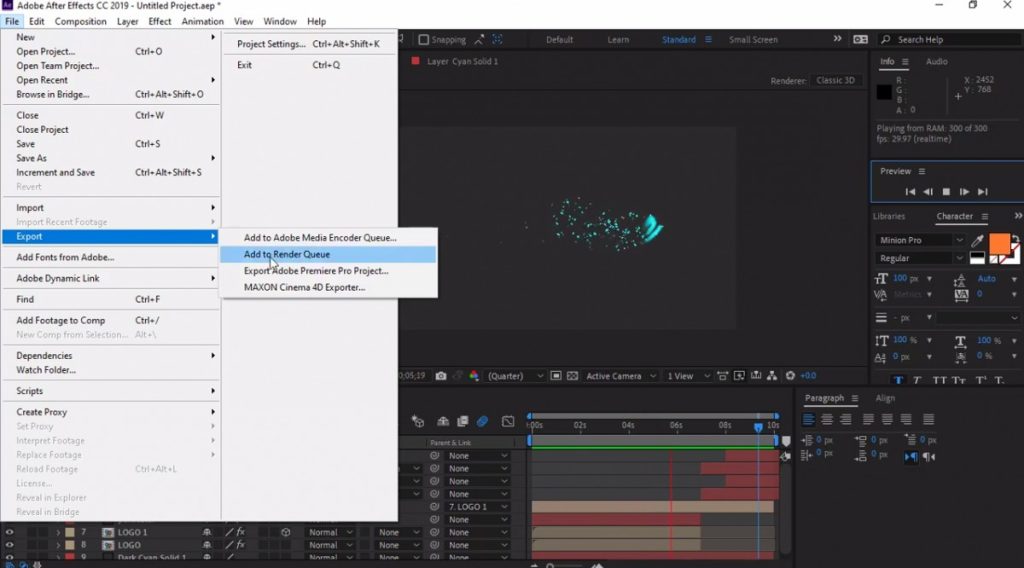Screen dimensions: 1024x568
Task: Open the New submenu in File menu
Action: click(111, 37)
